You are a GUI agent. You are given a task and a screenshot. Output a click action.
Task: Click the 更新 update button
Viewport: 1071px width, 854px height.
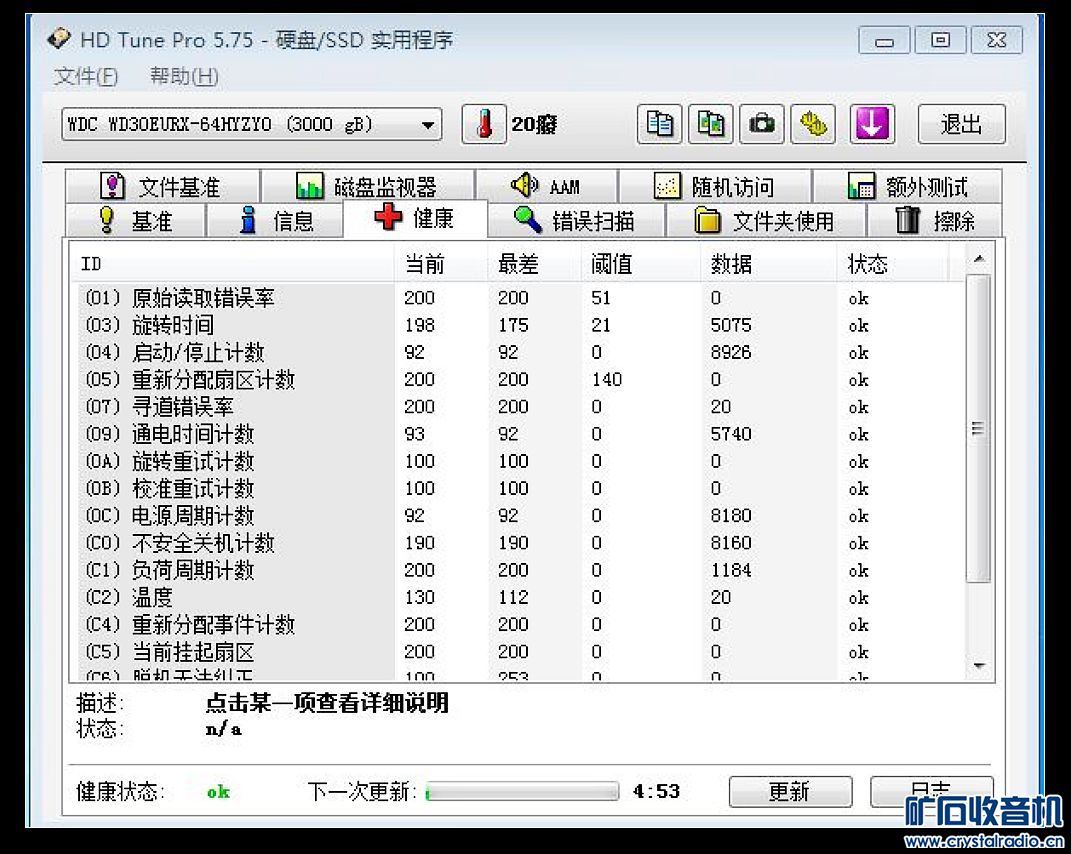[x=790, y=791]
